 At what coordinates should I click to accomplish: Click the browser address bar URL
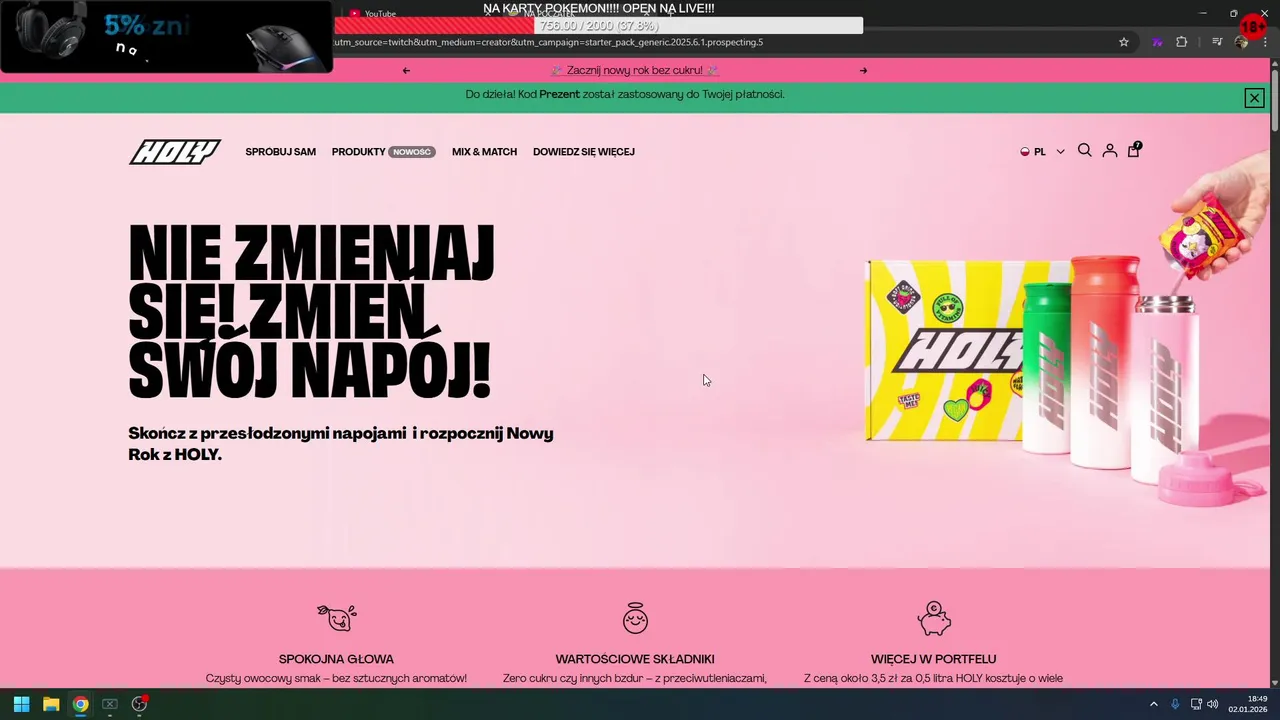pyautogui.click(x=547, y=42)
